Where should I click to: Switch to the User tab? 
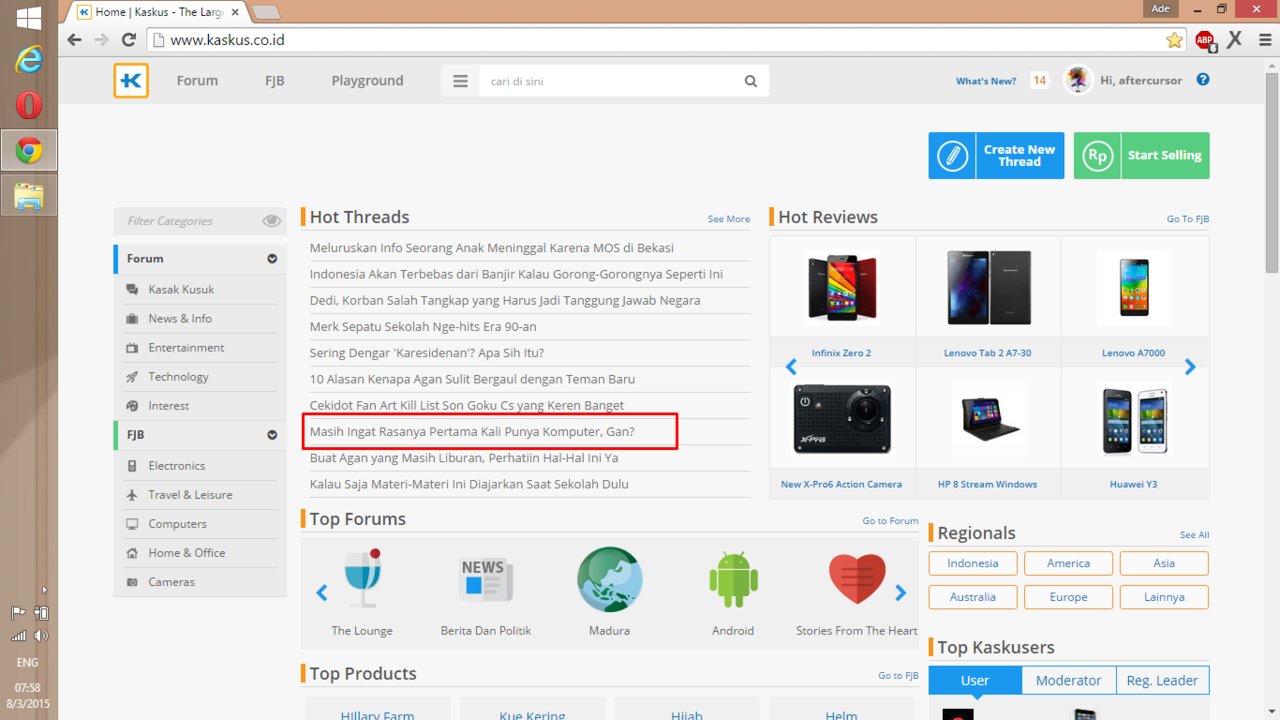pos(975,681)
